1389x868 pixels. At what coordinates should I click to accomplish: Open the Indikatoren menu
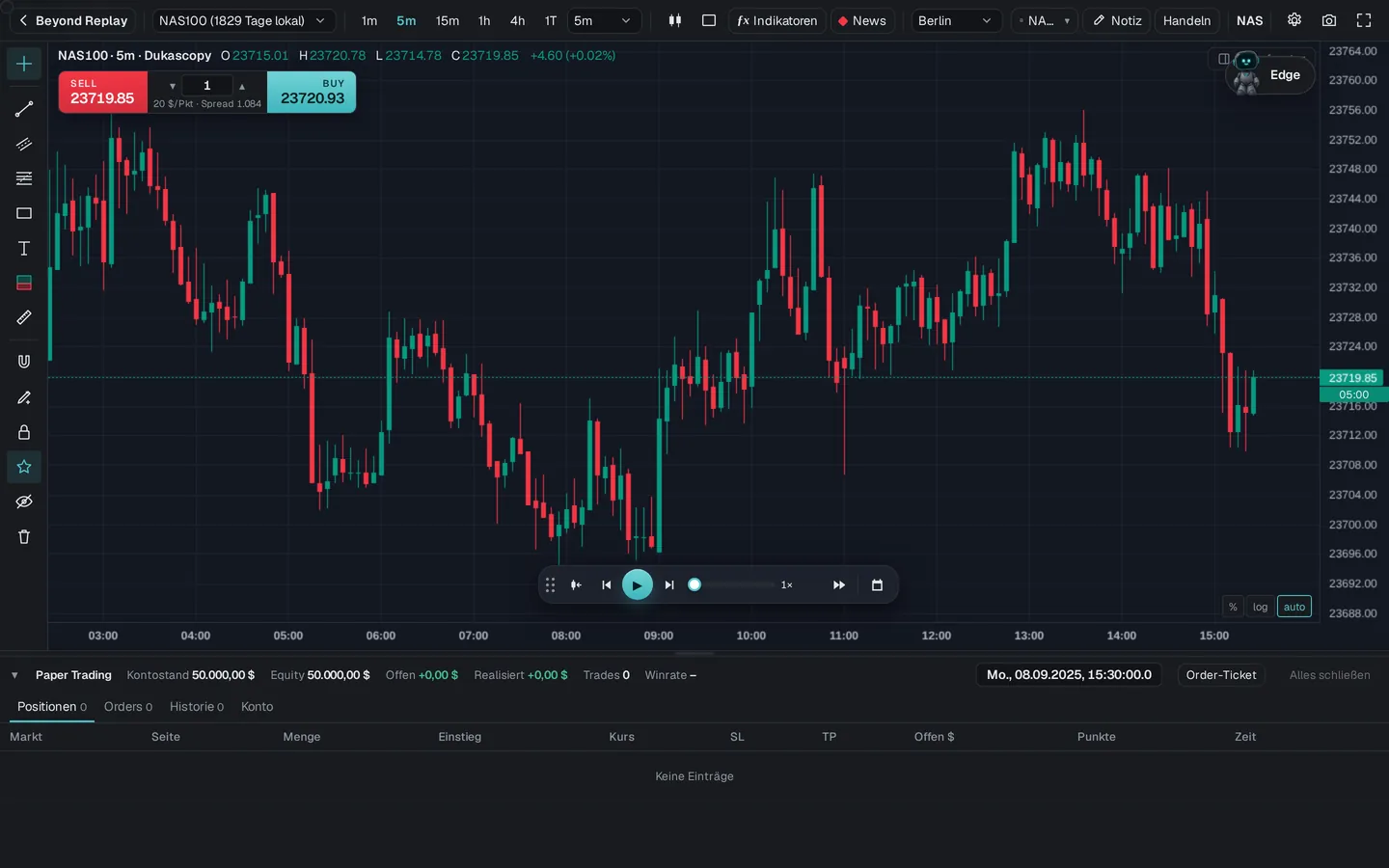pos(777,20)
